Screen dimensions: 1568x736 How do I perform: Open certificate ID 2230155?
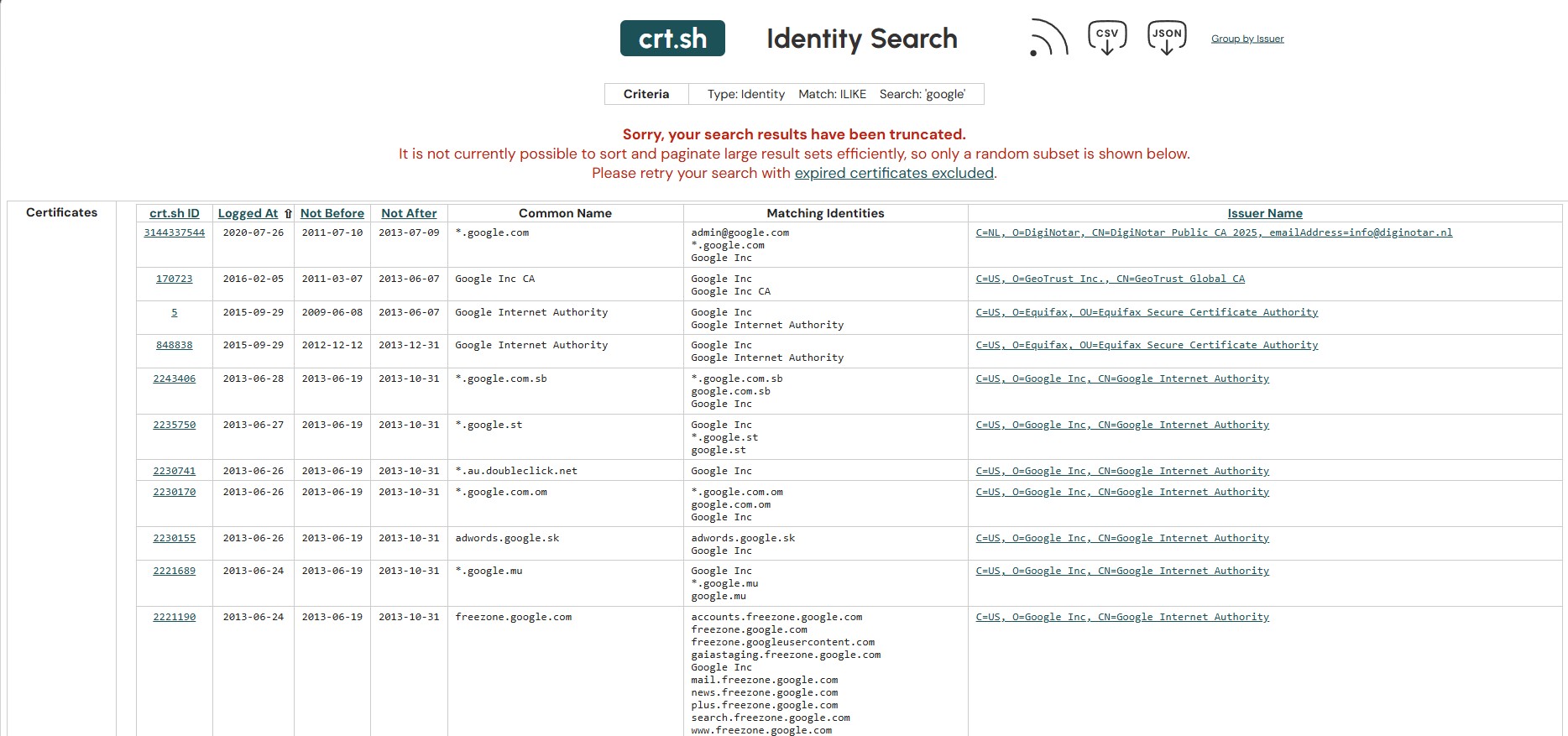[175, 538]
